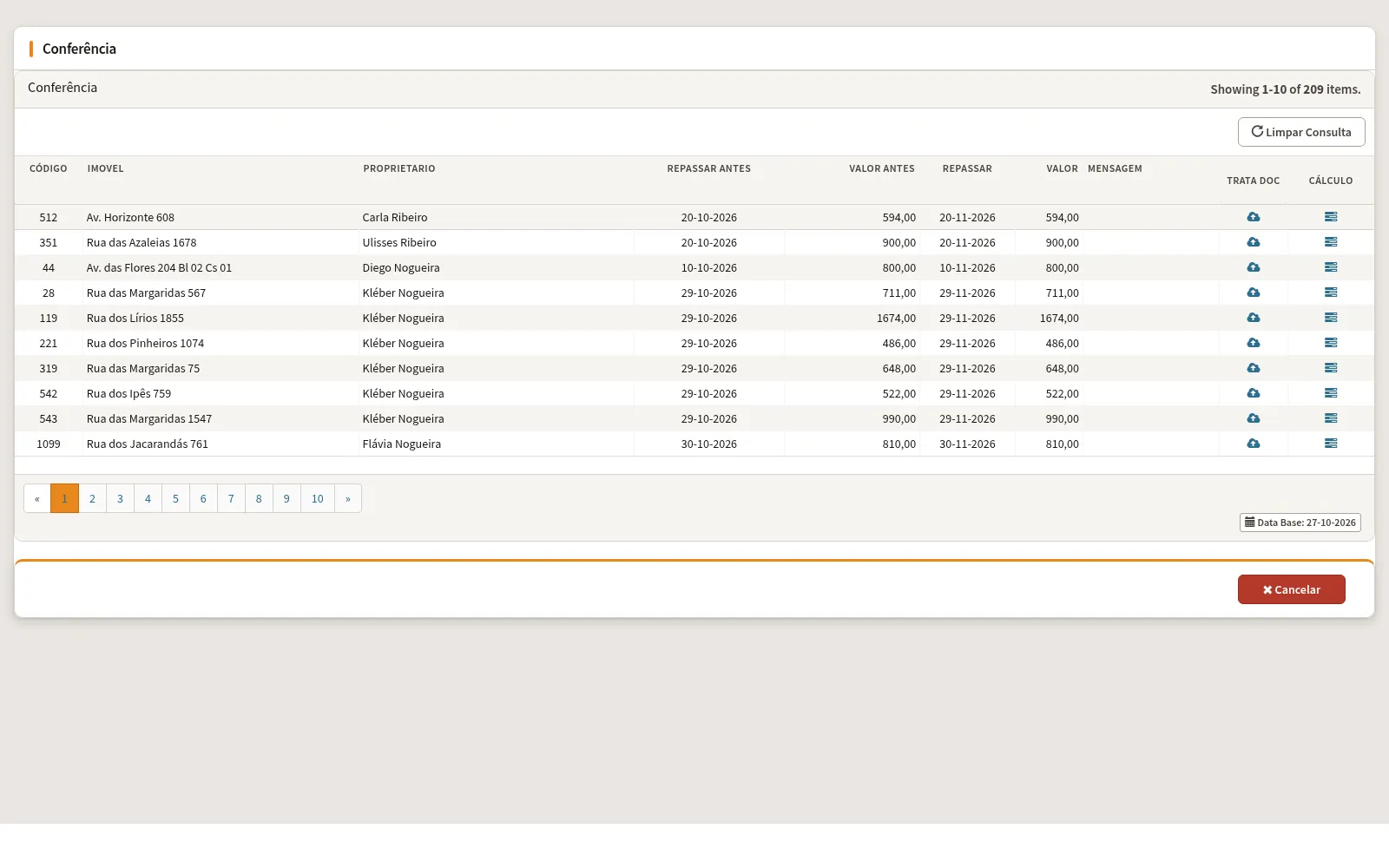
Task: Click the Data Base 27-10-2026 button
Action: coord(1300,523)
